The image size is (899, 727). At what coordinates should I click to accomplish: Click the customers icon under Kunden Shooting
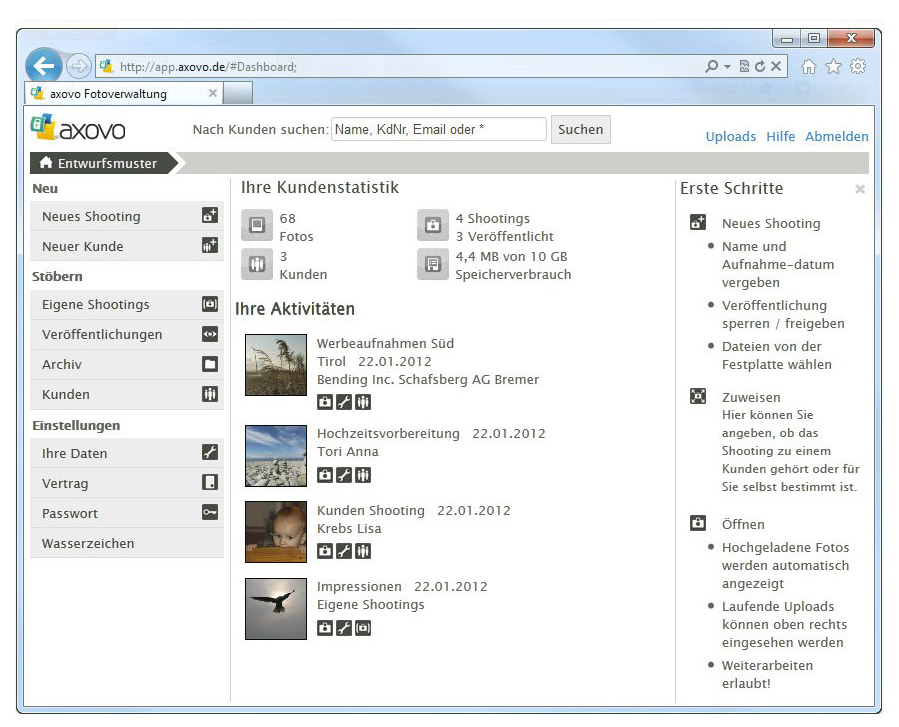pos(363,551)
